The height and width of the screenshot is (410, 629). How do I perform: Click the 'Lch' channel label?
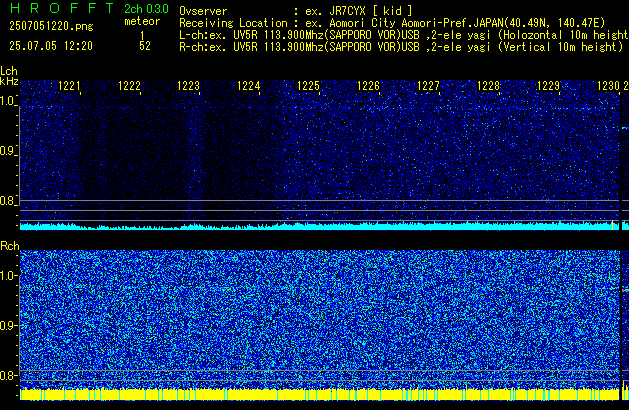9,71
